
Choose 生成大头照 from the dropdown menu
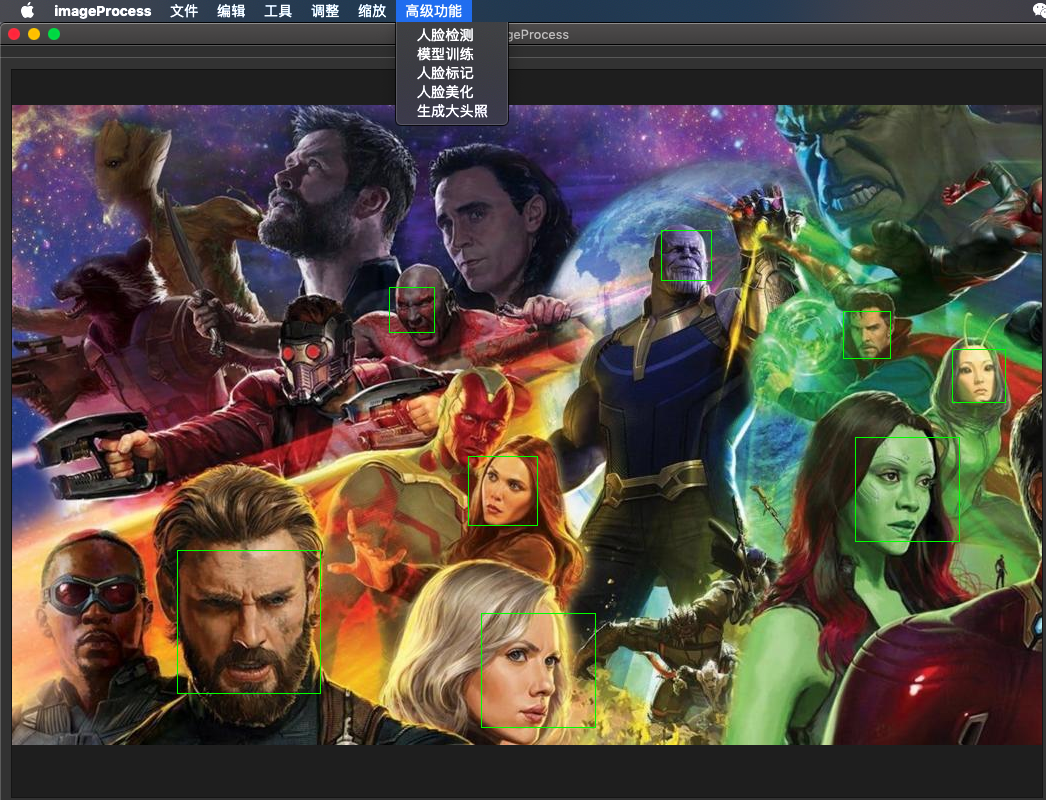(x=452, y=111)
